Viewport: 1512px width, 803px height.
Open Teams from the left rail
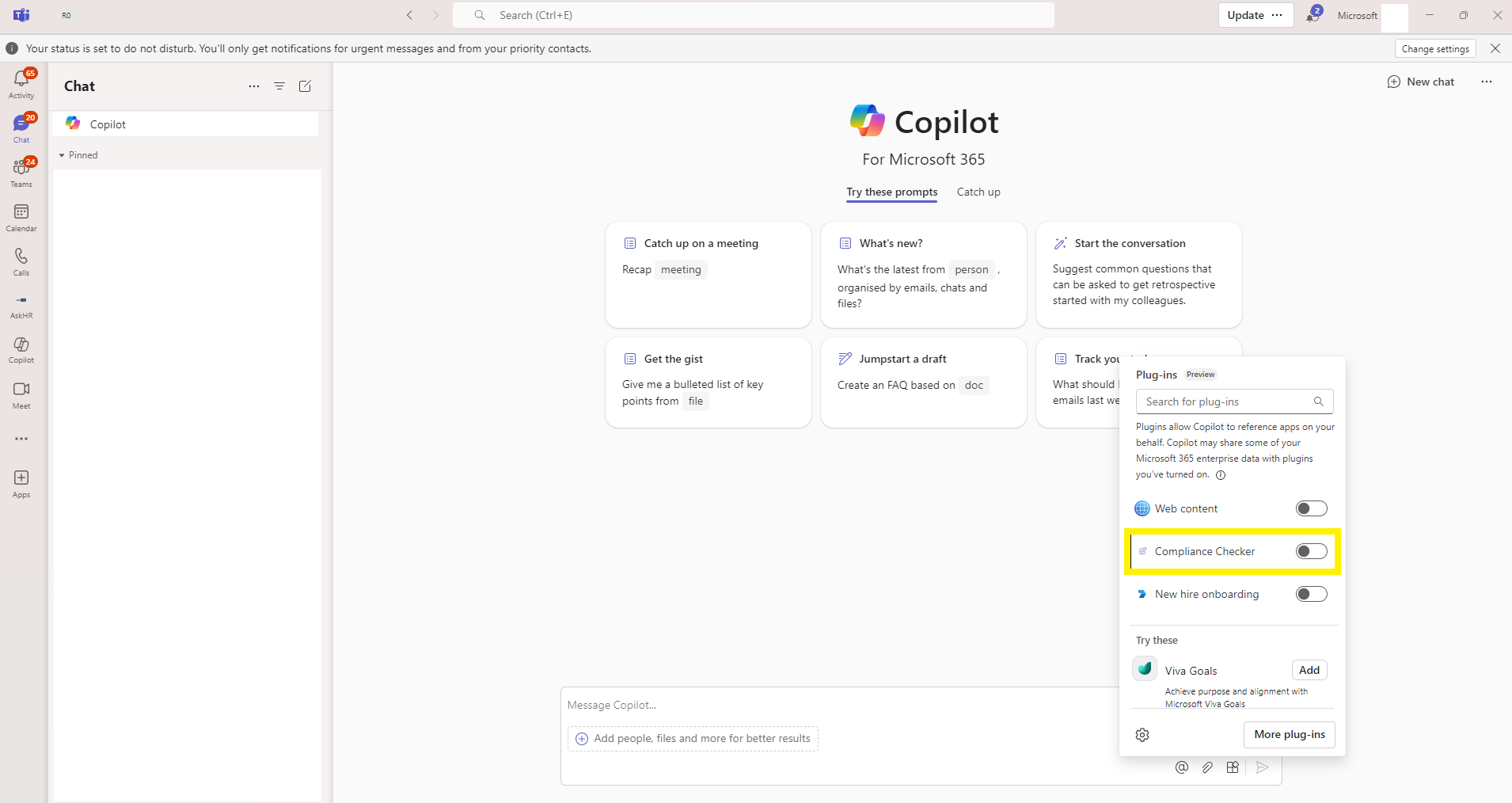(21, 173)
